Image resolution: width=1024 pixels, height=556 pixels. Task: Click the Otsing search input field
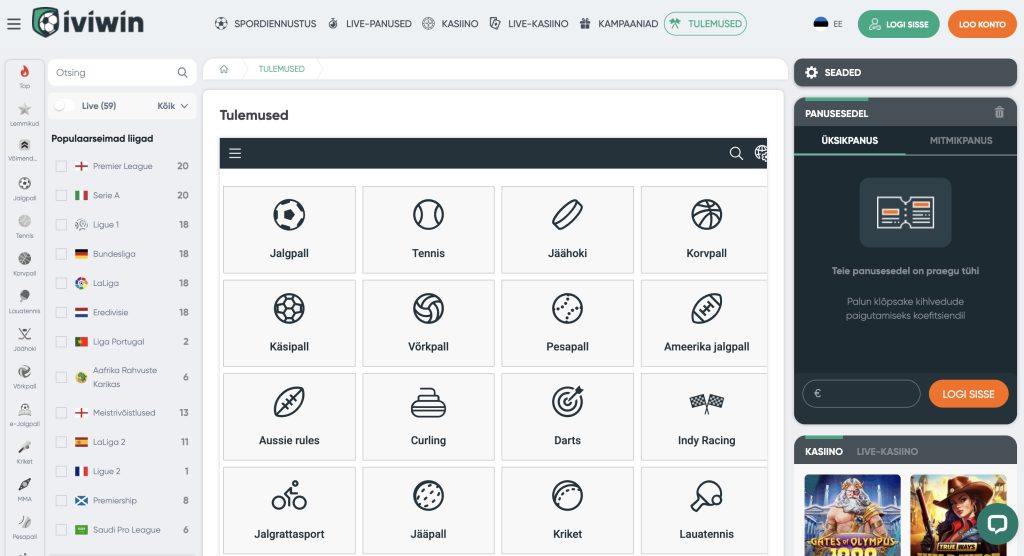(x=110, y=73)
